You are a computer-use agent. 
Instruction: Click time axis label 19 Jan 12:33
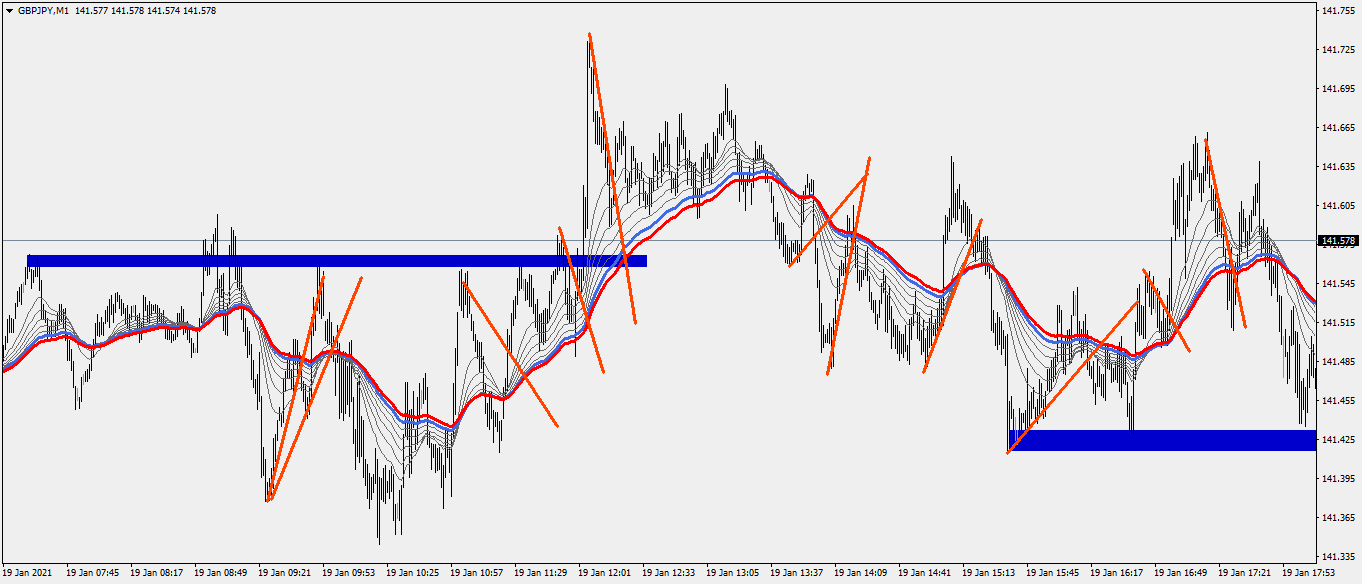669,573
